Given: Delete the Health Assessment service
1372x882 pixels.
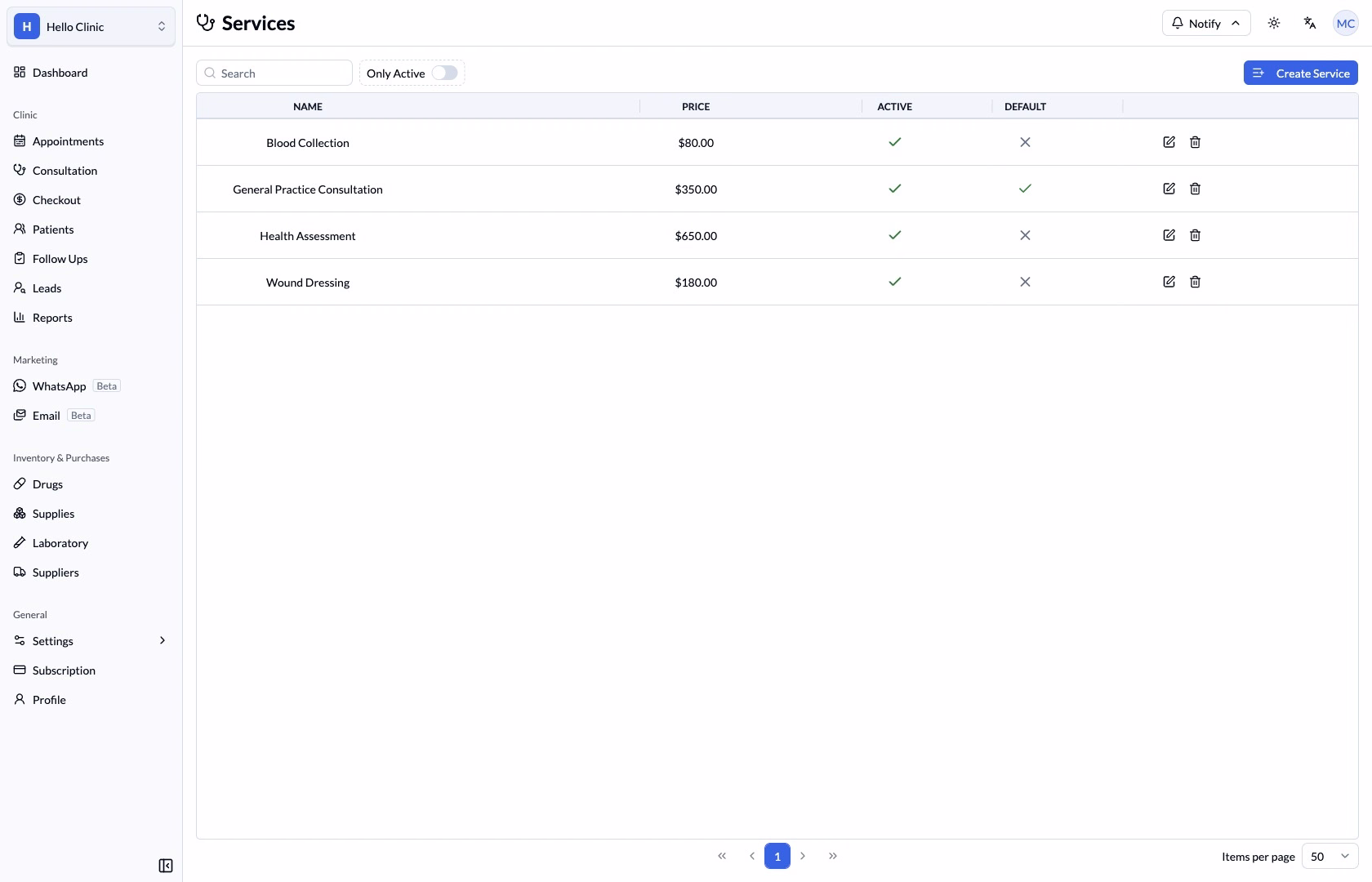Looking at the screenshot, I should 1195,235.
